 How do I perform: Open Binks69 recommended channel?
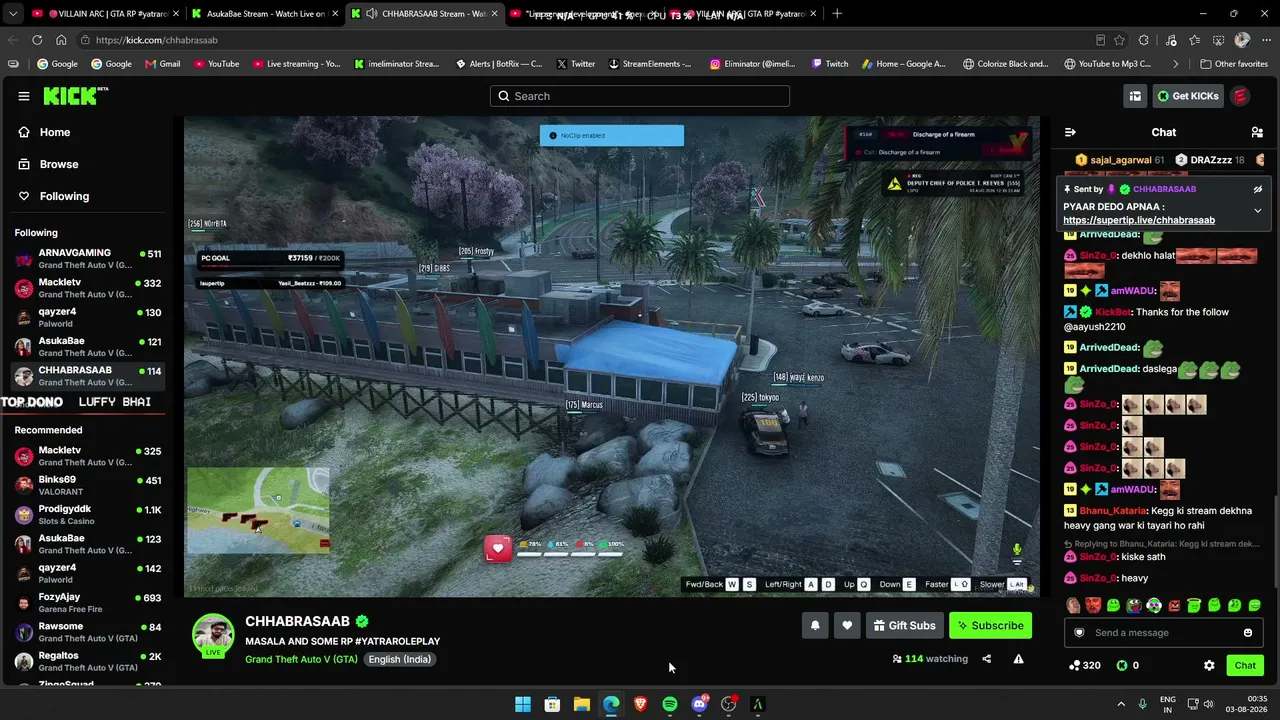[88, 486]
